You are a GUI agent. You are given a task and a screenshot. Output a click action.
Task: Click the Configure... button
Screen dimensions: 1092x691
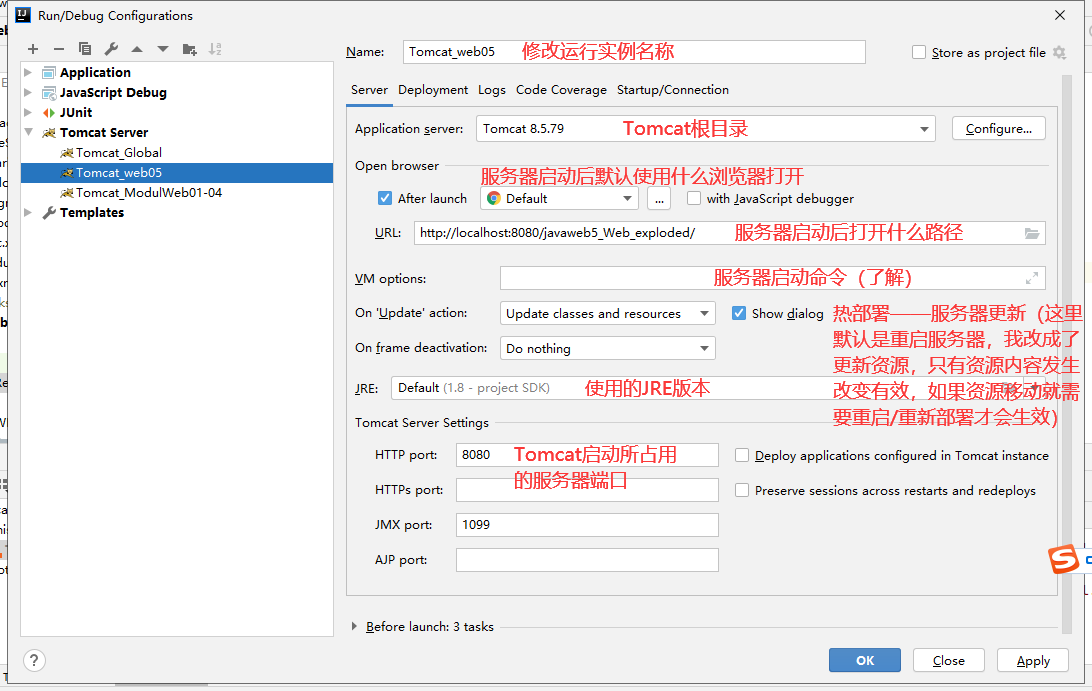point(999,129)
